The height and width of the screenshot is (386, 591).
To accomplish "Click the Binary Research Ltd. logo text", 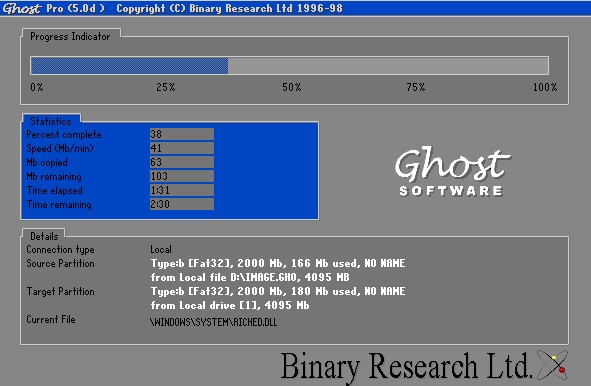I will click(406, 366).
